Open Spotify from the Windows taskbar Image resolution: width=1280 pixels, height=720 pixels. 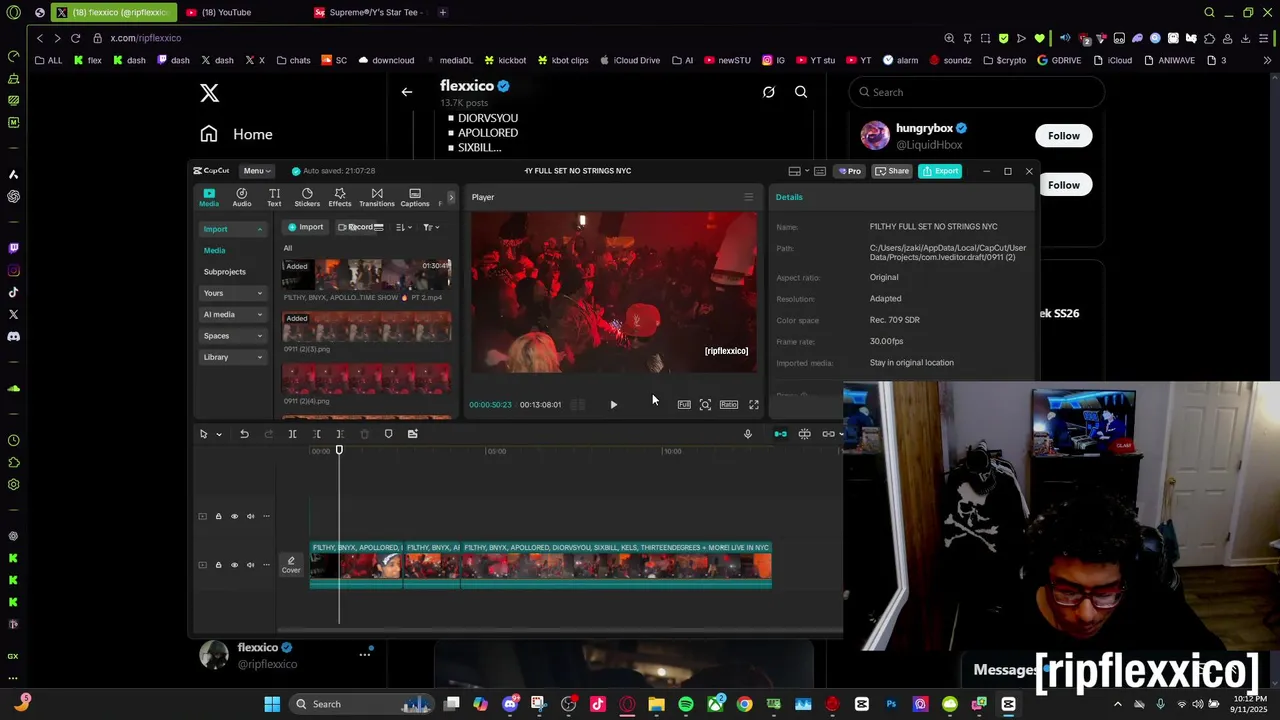click(686, 704)
